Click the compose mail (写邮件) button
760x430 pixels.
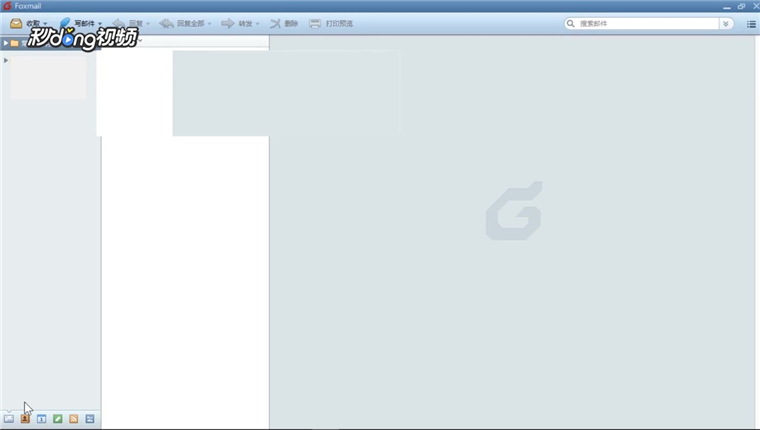78,23
